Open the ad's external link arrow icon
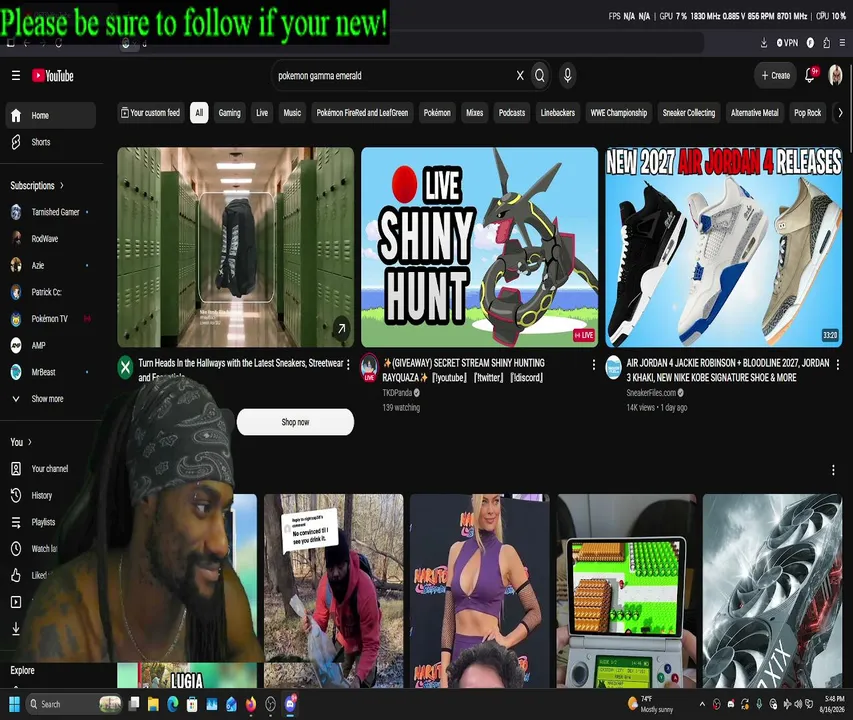The height and width of the screenshot is (720, 853). click(341, 328)
